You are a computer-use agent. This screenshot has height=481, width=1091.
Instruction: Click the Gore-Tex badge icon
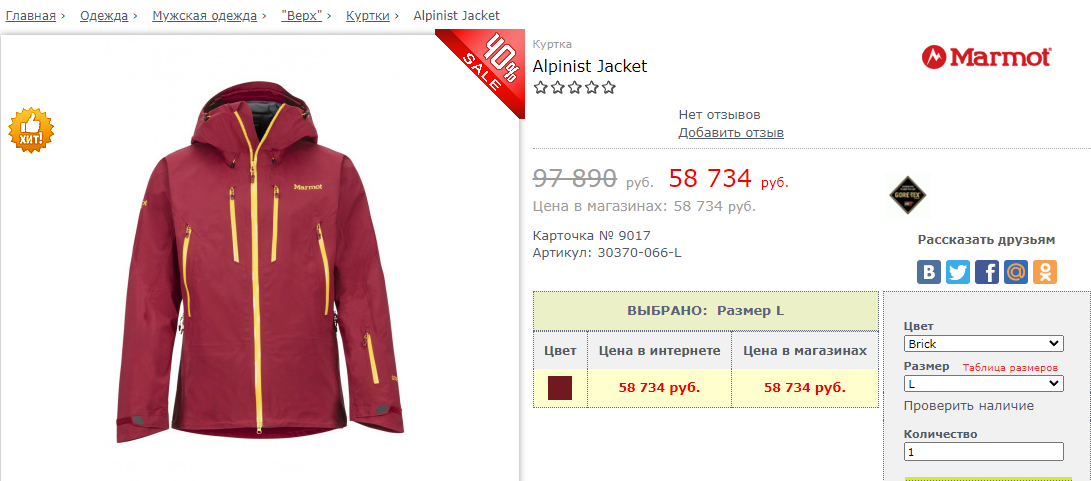[908, 198]
